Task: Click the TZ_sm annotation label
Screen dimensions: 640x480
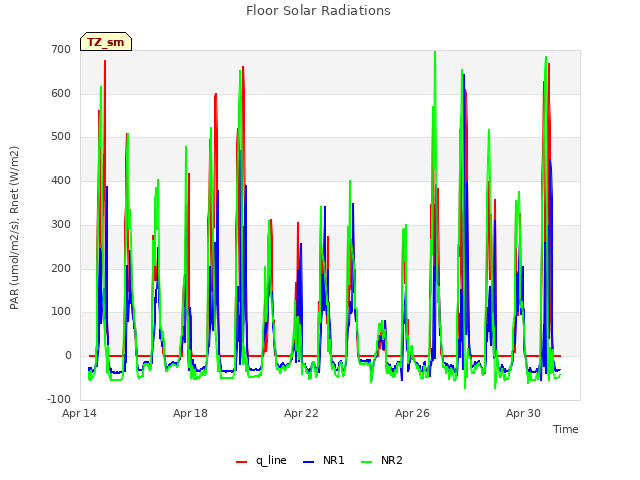Action: [106, 42]
